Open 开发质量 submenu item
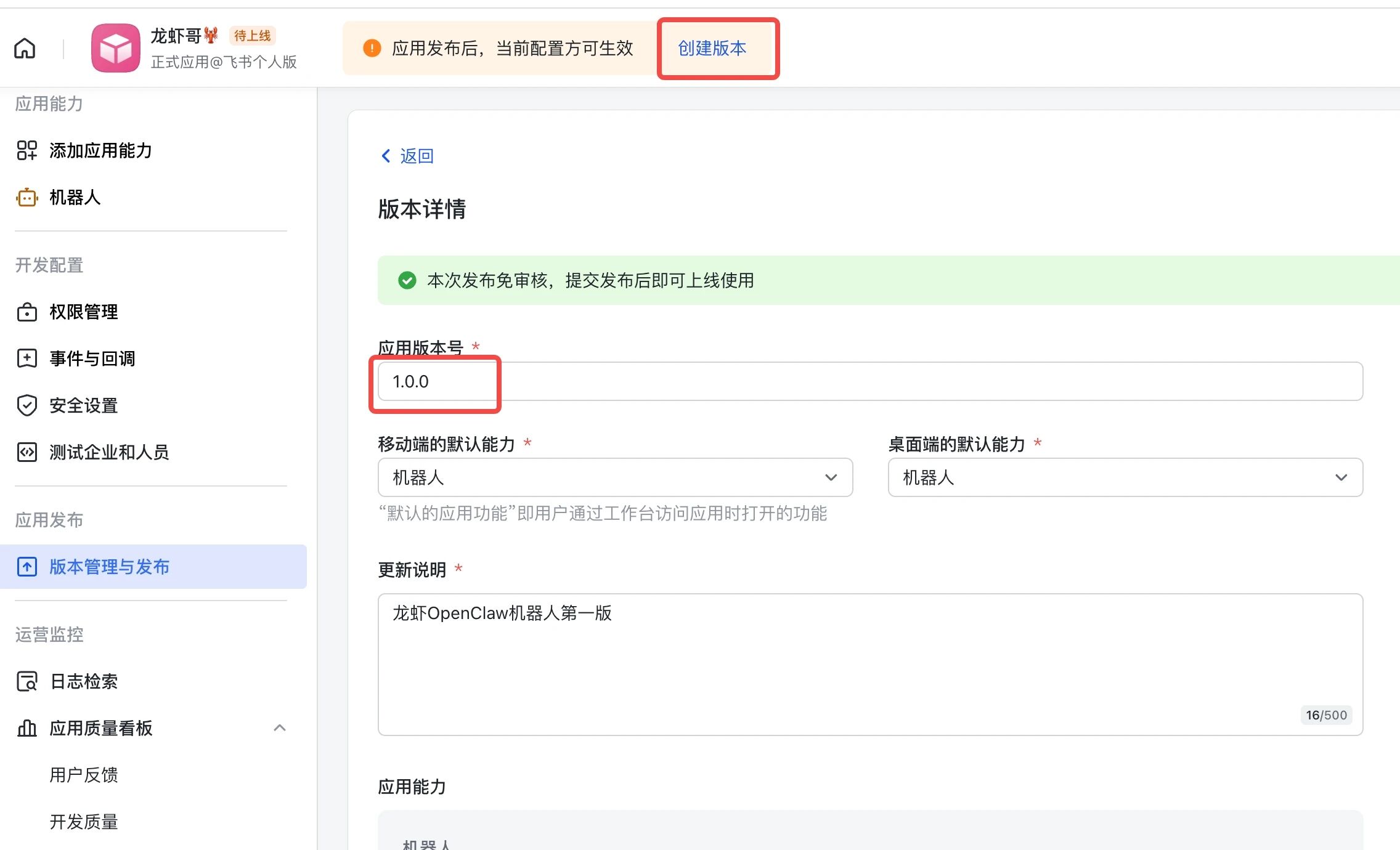The width and height of the screenshot is (1400, 850). click(84, 822)
